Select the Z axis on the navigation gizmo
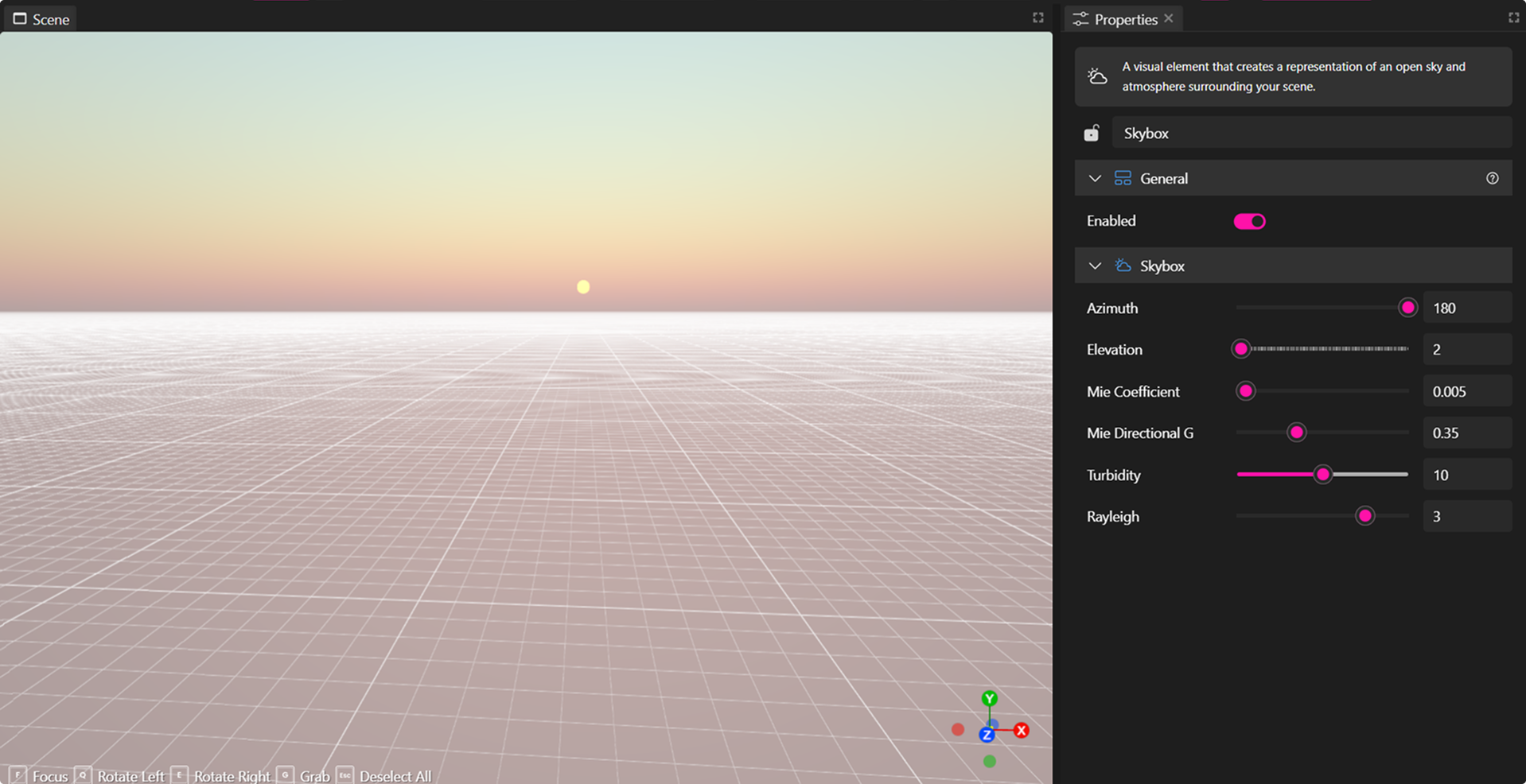This screenshot has height=784, width=1526. pos(987,735)
